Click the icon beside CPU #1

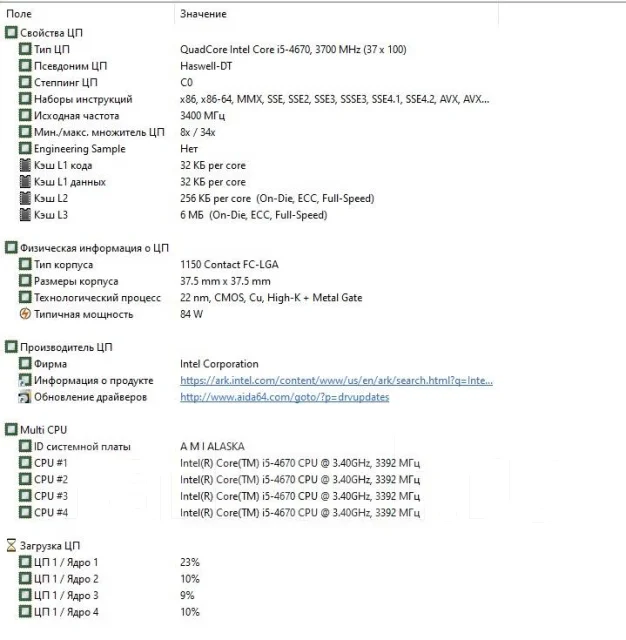(x=25, y=463)
